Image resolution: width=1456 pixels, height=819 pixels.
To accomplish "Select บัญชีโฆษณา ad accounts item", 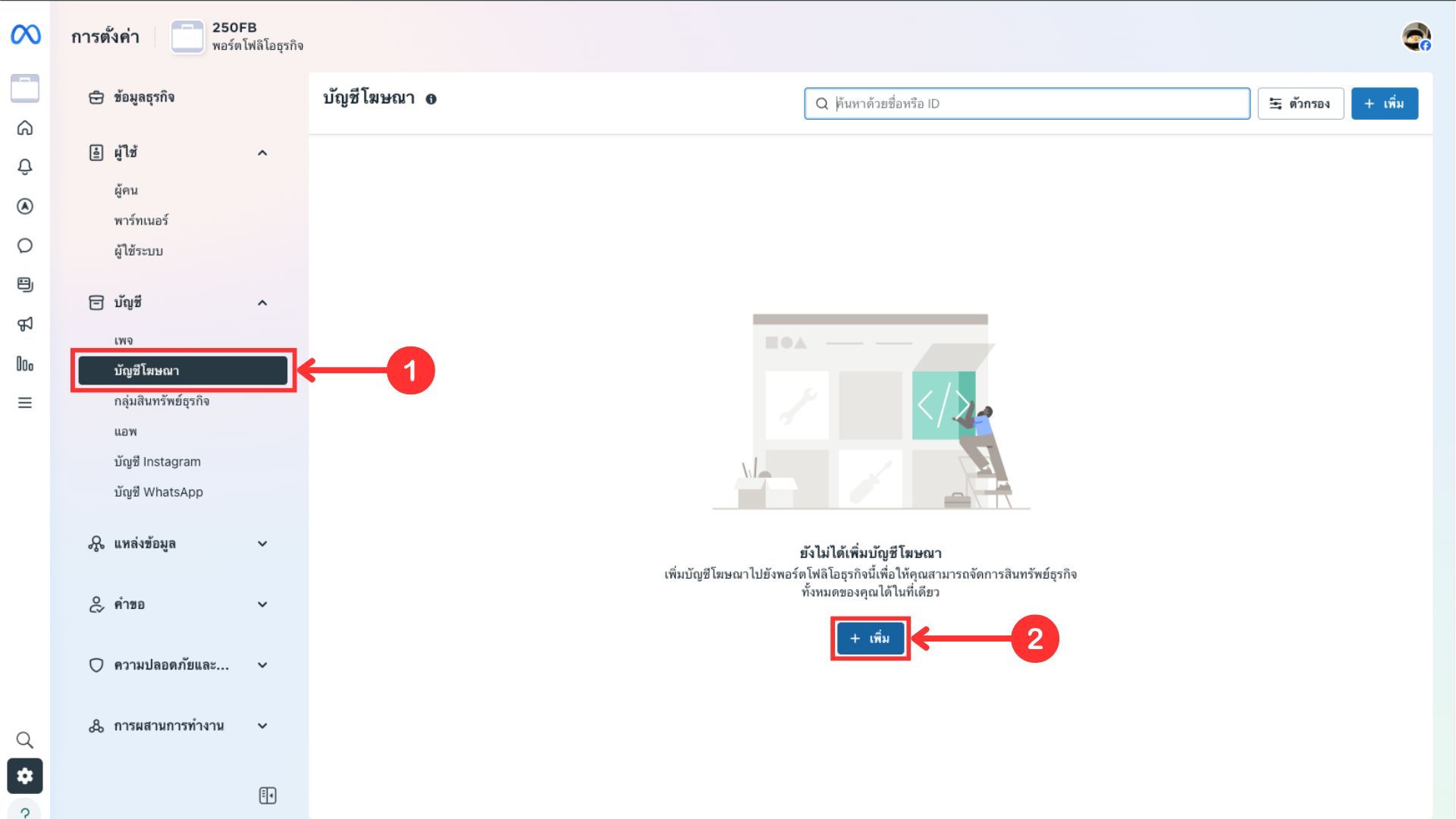I will click(183, 371).
